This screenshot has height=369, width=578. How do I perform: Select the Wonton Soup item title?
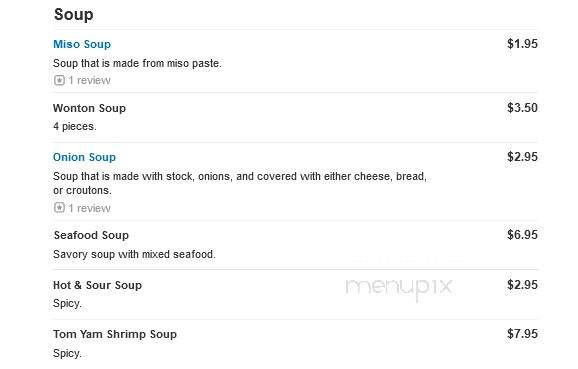(90, 108)
